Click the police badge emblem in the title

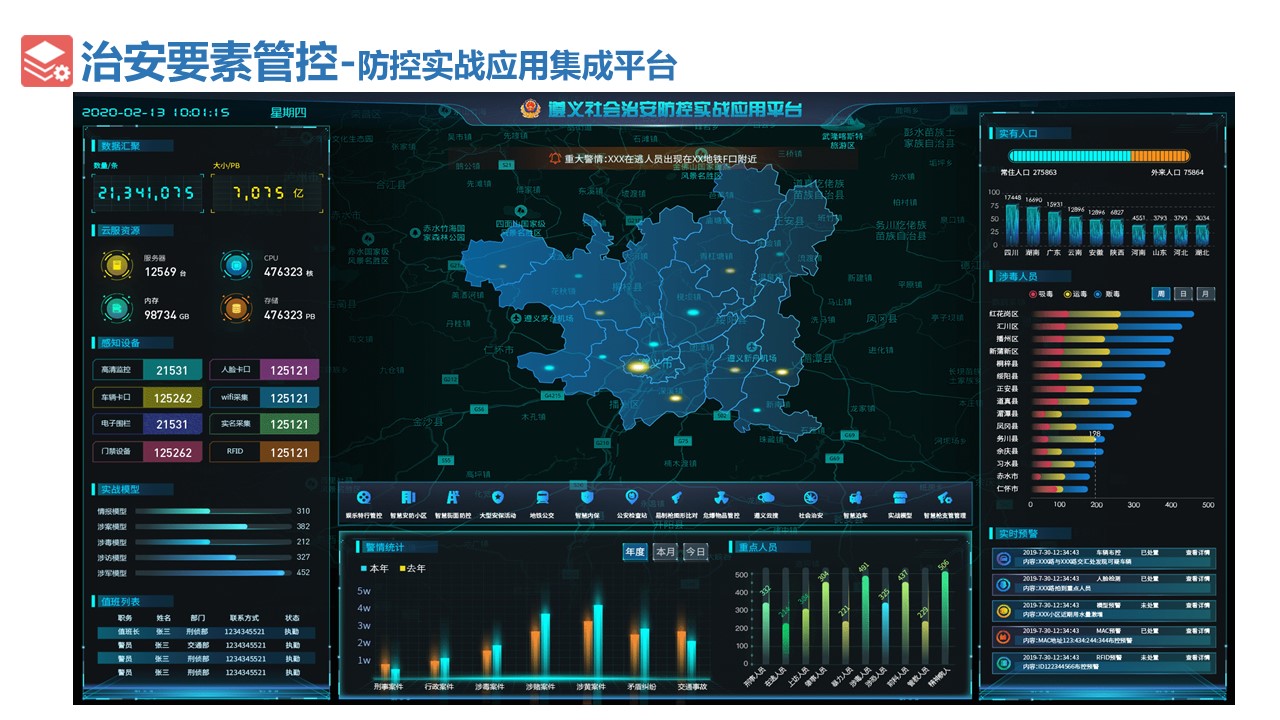tap(531, 108)
